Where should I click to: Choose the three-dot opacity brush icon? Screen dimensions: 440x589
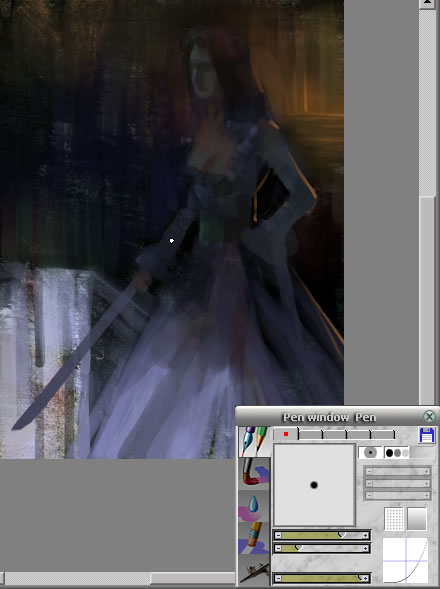click(x=396, y=453)
